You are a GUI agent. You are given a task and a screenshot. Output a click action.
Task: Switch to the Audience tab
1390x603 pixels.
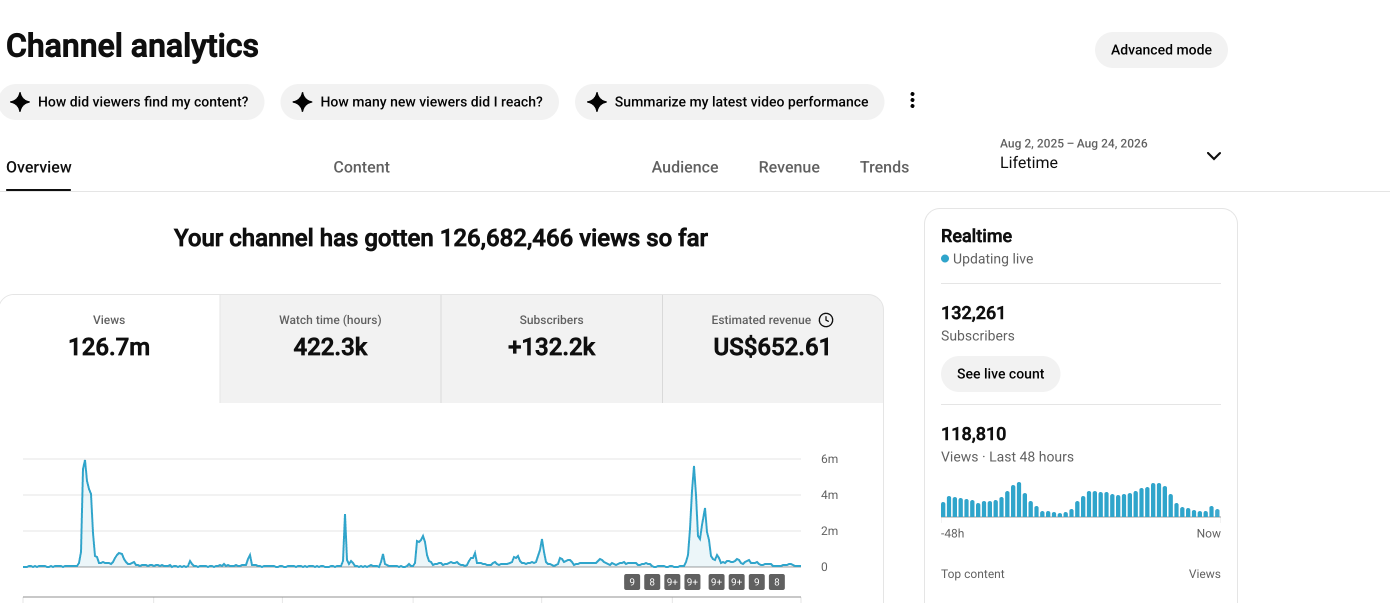click(685, 167)
